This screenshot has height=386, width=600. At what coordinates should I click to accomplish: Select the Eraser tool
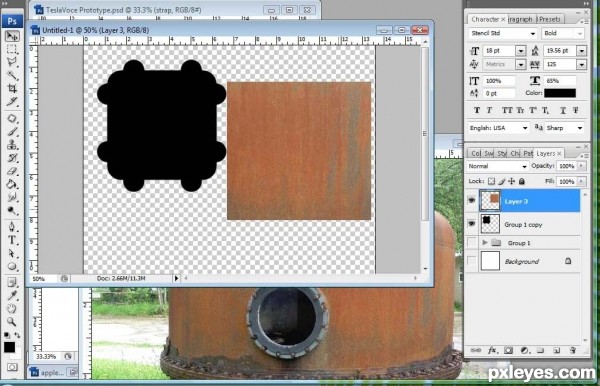point(12,171)
